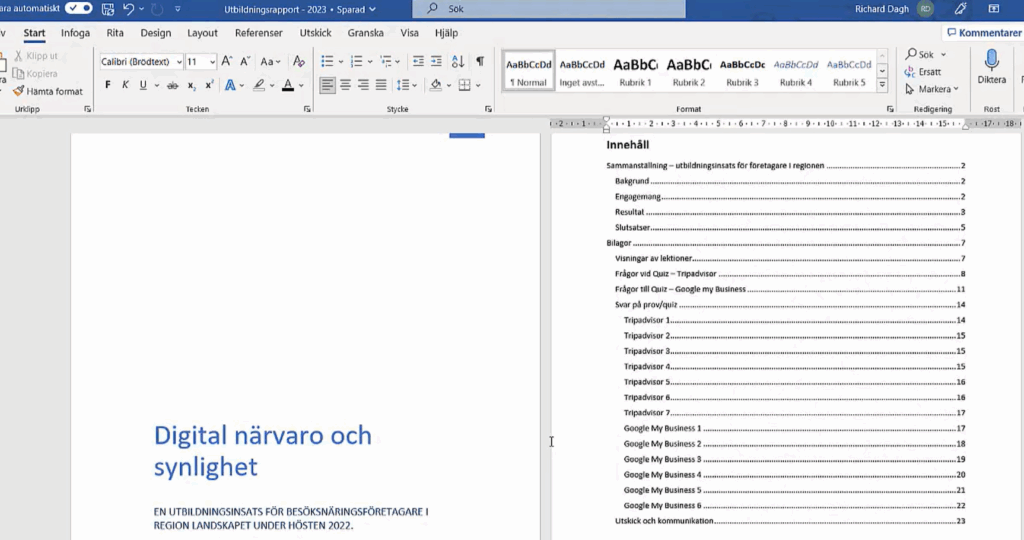This screenshot has width=1024, height=540.
Task: Open text effects button
Action: [230, 85]
